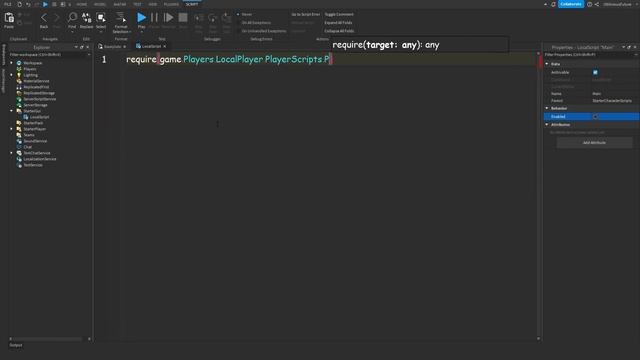Image resolution: width=640 pixels, height=360 pixels.
Task: Expand the TextChatService tree node
Action: point(11,153)
